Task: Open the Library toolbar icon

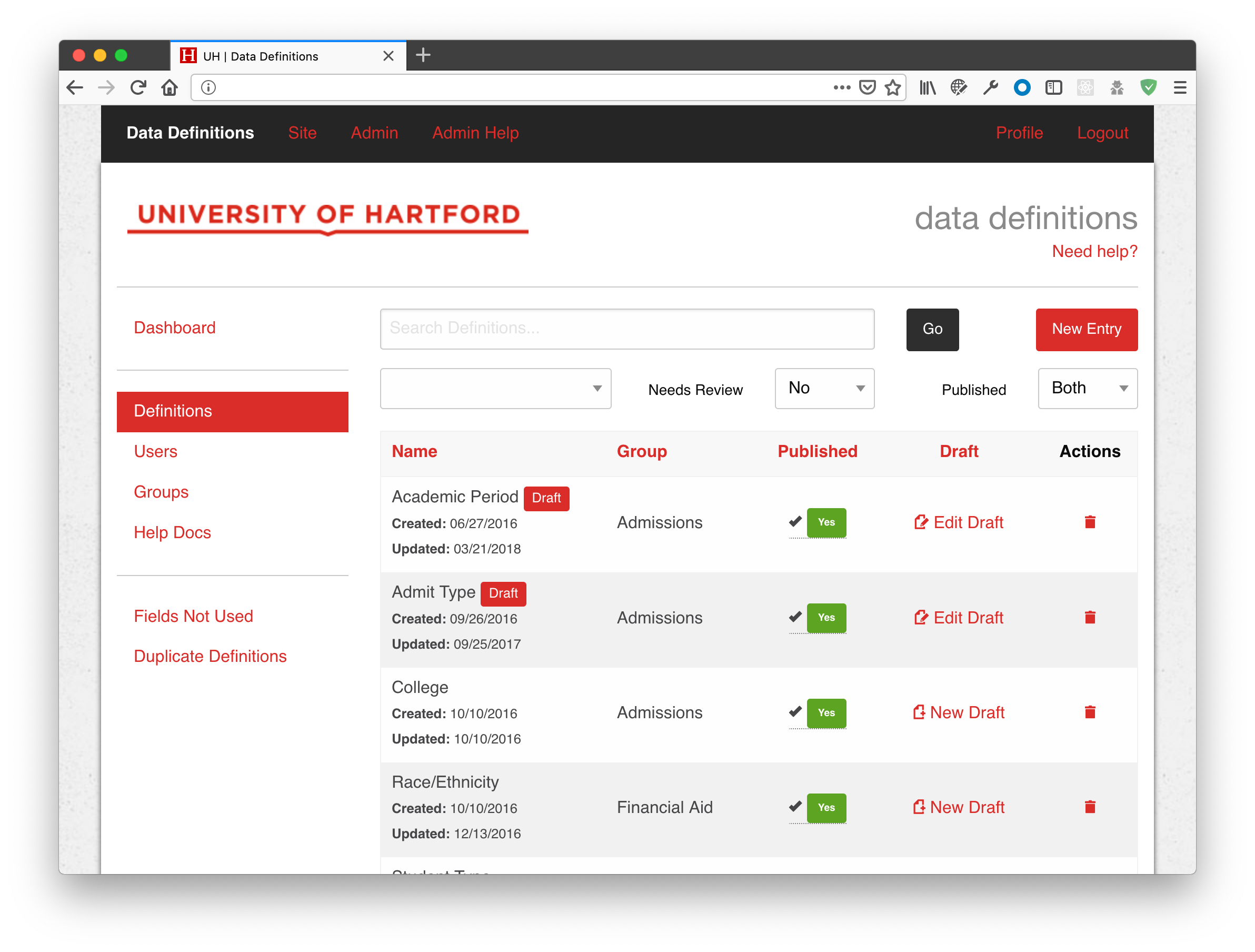Action: coord(927,87)
